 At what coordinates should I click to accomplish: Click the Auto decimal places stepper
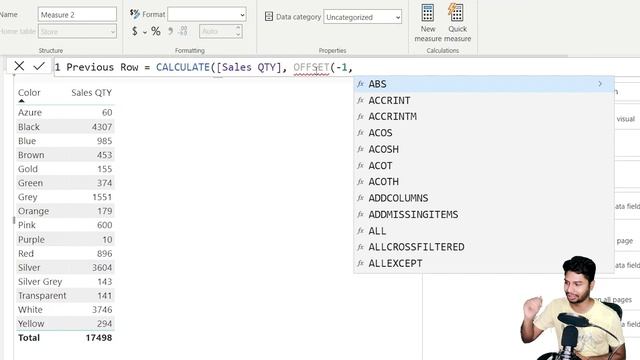click(x=238, y=31)
